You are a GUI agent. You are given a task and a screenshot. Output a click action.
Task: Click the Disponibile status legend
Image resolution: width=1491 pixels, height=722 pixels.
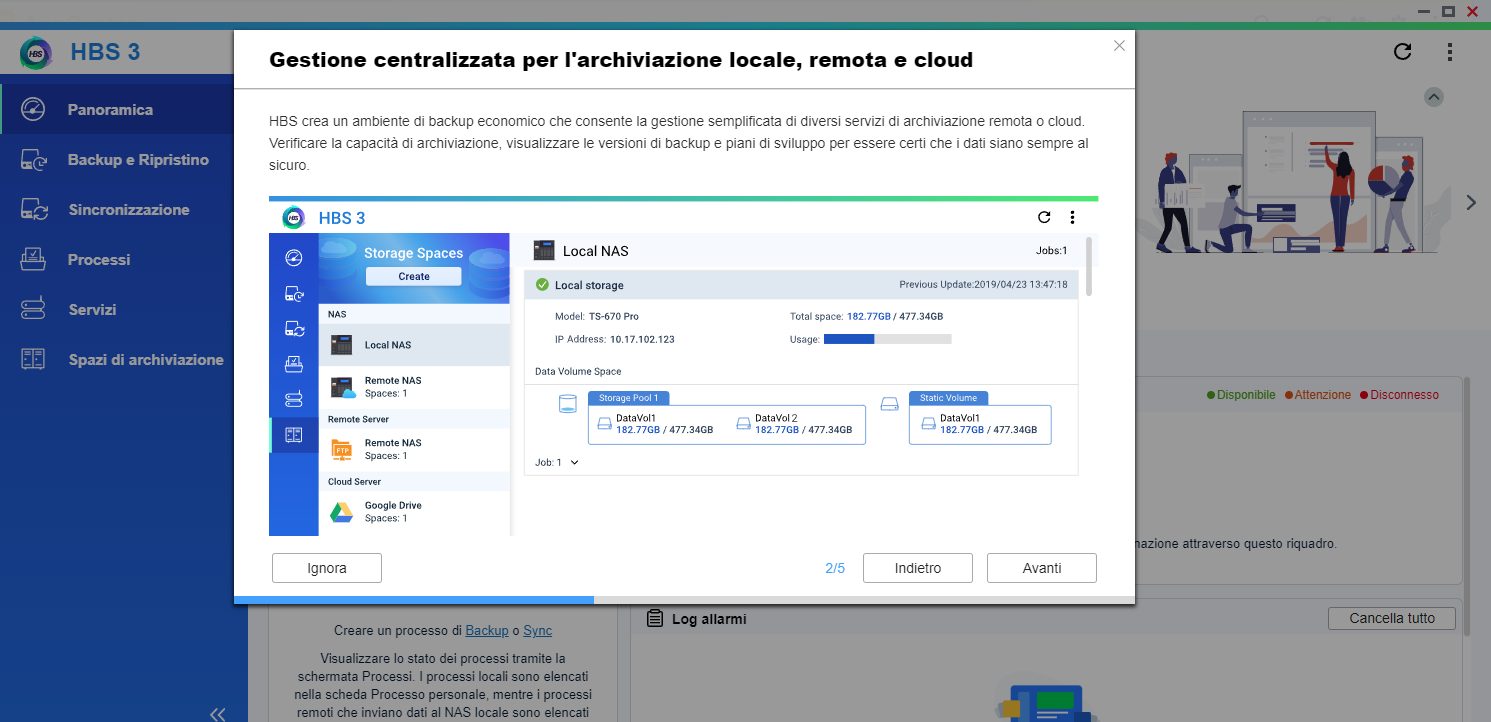point(1241,395)
